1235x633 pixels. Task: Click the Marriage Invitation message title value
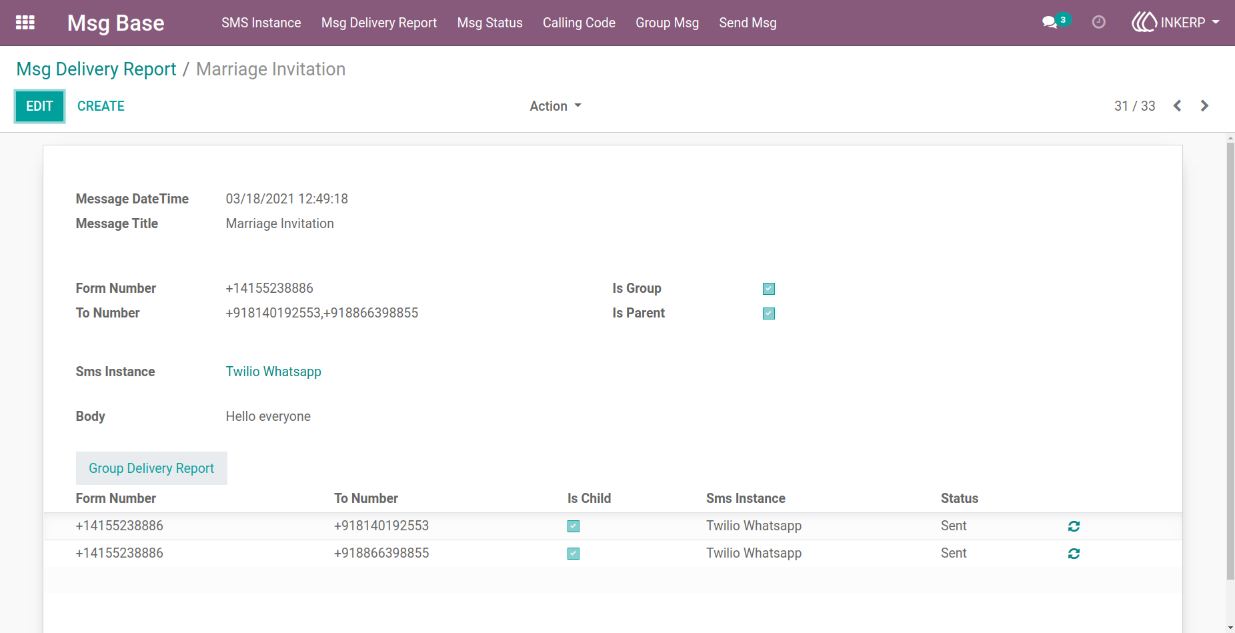pyautogui.click(x=280, y=224)
